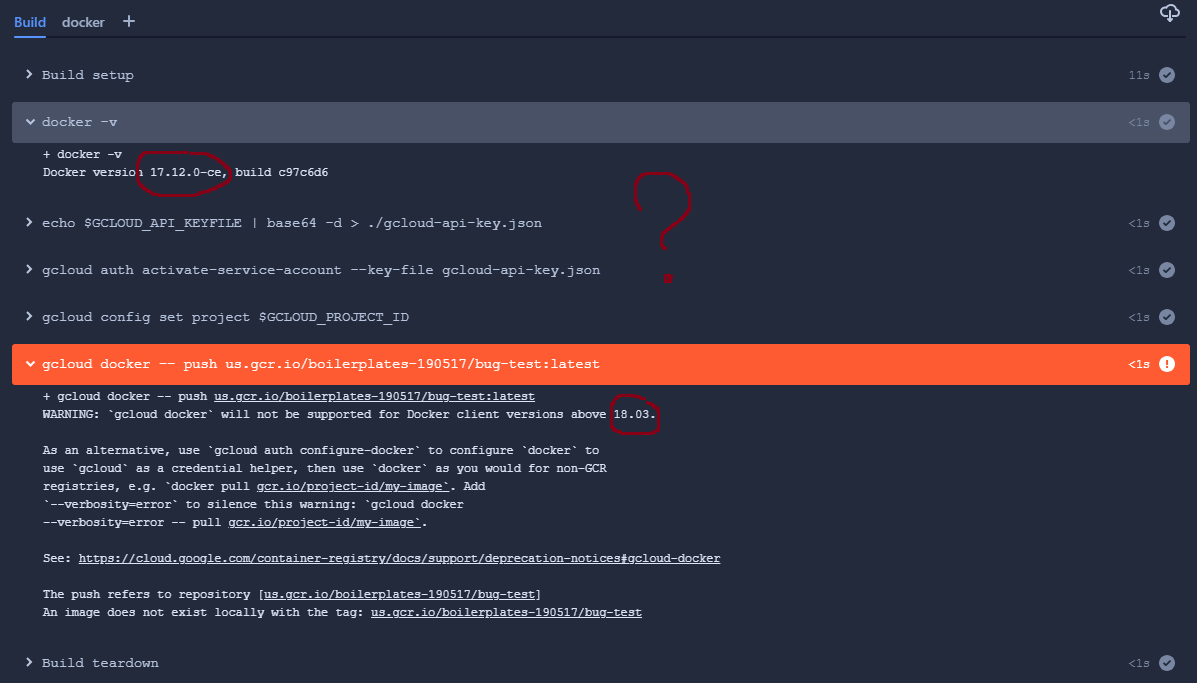Viewport: 1197px width, 683px height.
Task: Click the 'Build teardown' step label
Action: pos(100,662)
